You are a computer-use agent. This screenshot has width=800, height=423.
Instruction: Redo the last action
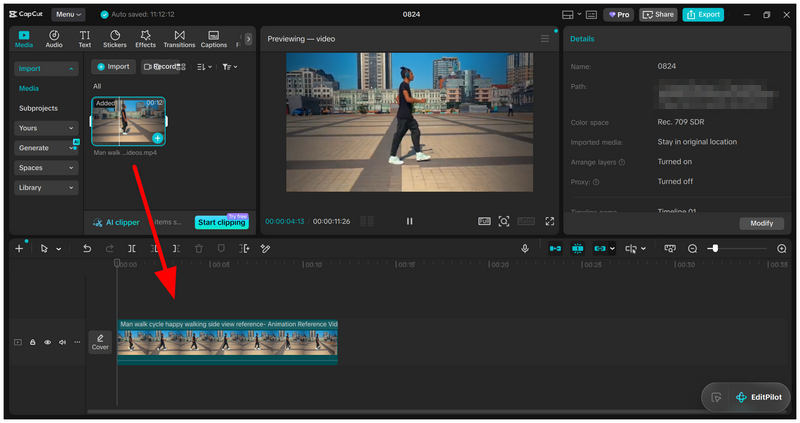[x=109, y=248]
